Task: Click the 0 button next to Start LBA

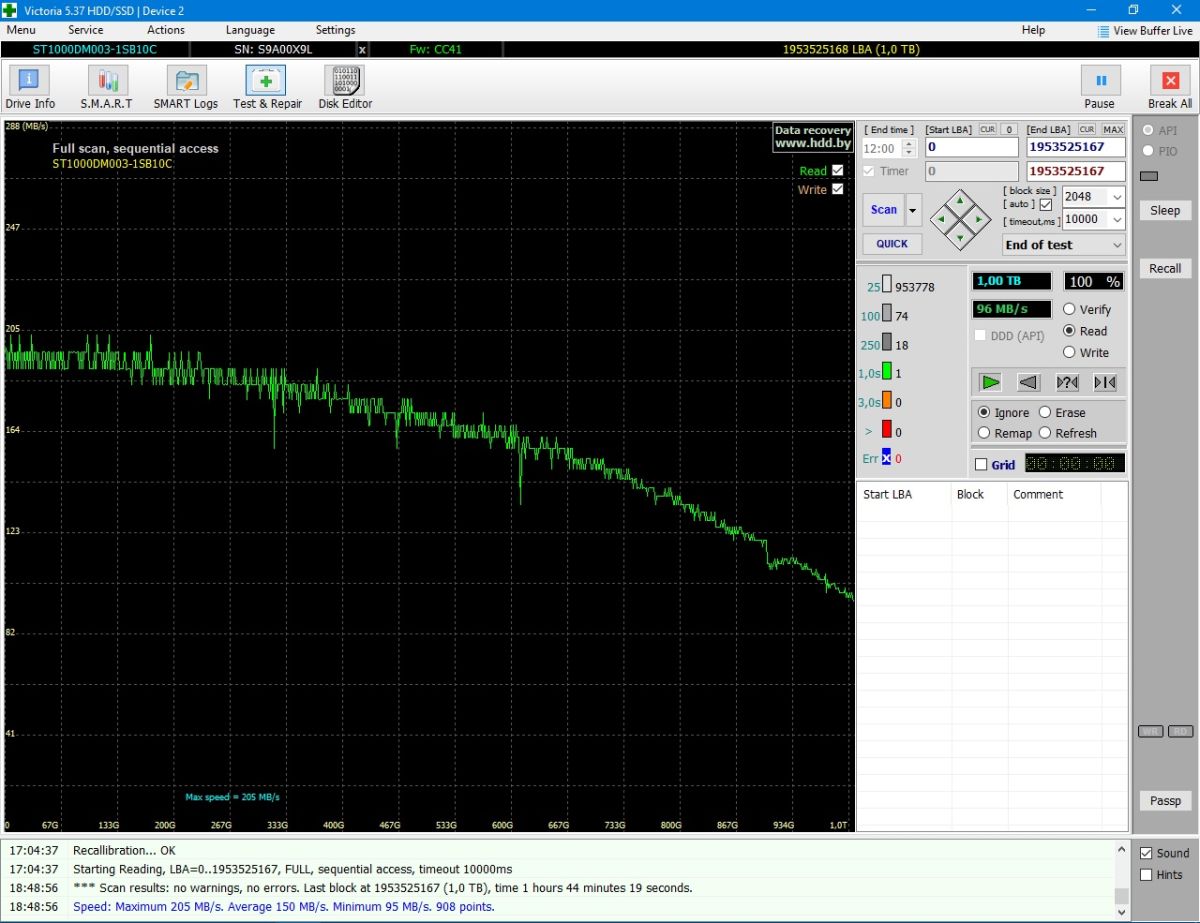Action: (x=1009, y=130)
